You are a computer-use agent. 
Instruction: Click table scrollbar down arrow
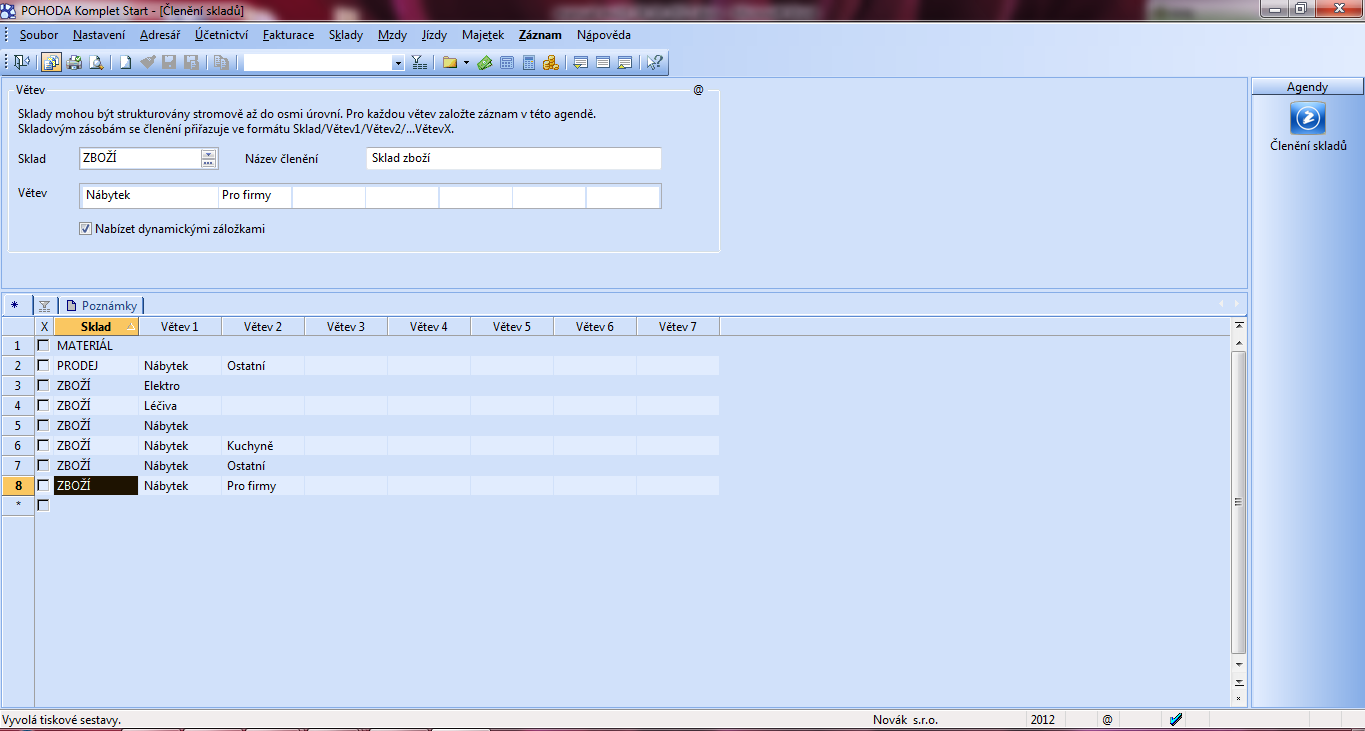point(1239,664)
